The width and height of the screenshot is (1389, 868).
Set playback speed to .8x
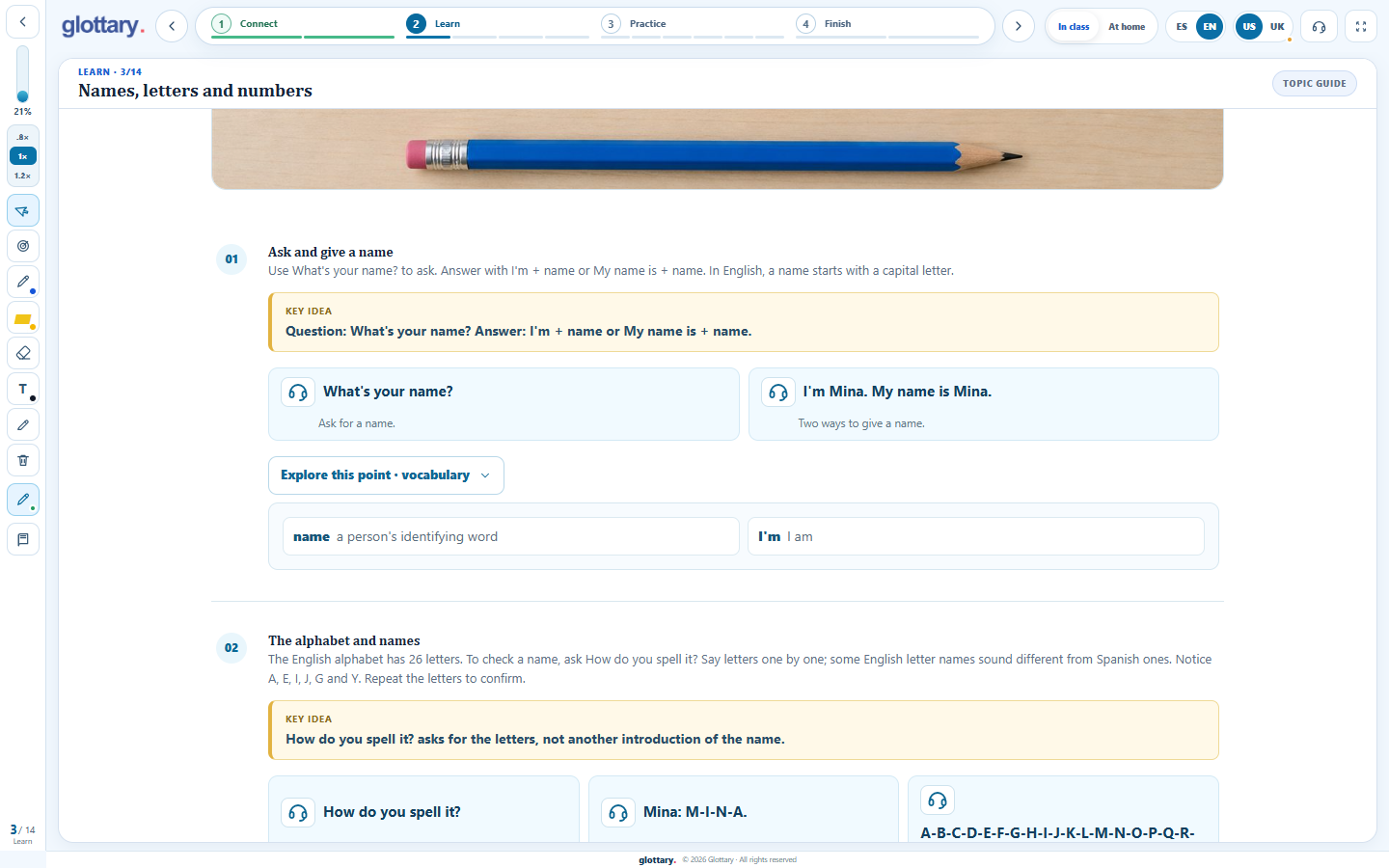pyautogui.click(x=22, y=137)
